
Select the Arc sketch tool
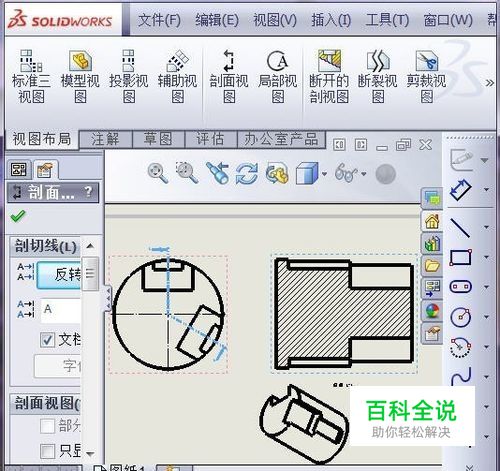click(461, 347)
